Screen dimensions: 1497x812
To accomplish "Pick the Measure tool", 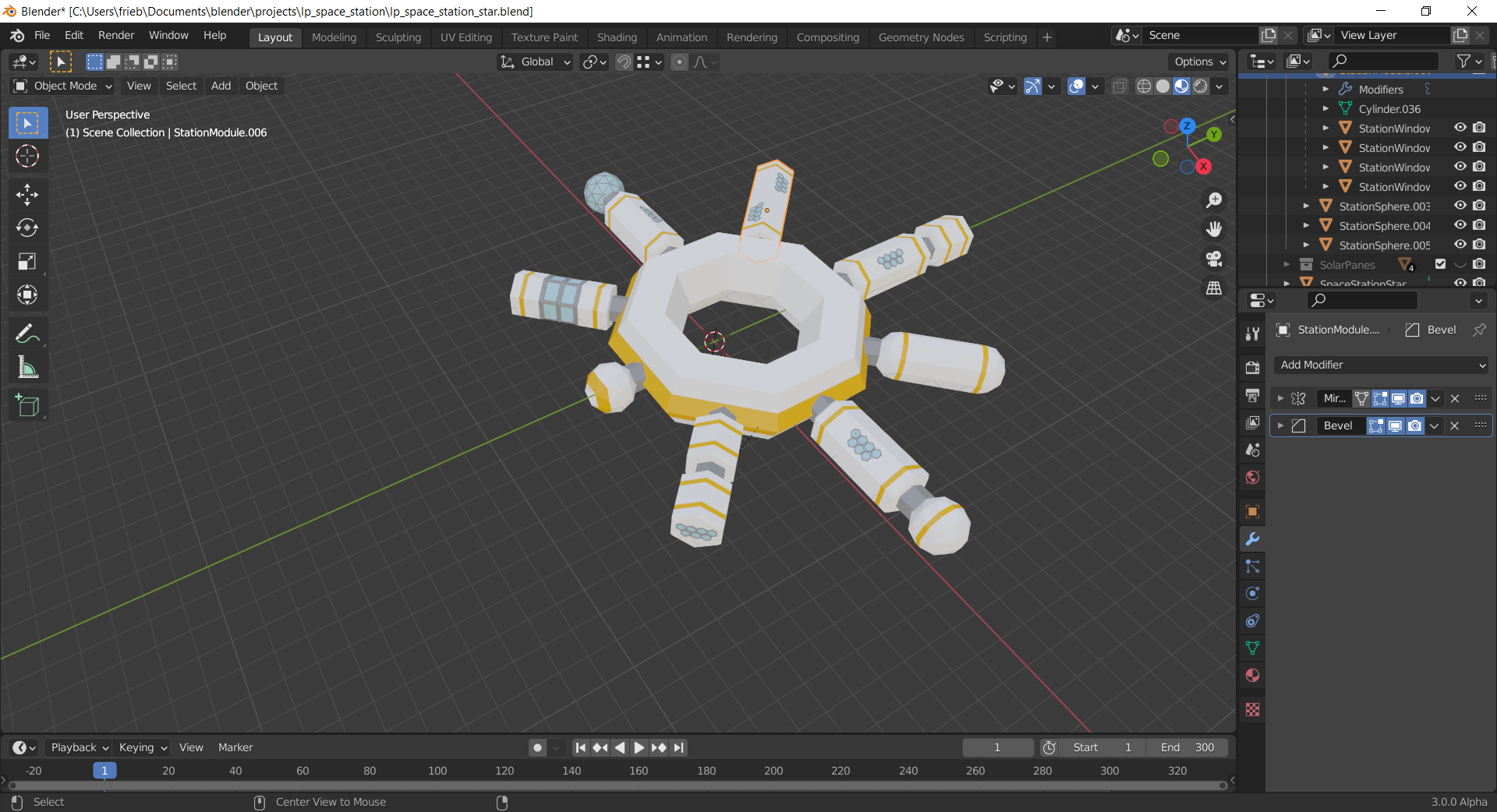I will tap(27, 368).
